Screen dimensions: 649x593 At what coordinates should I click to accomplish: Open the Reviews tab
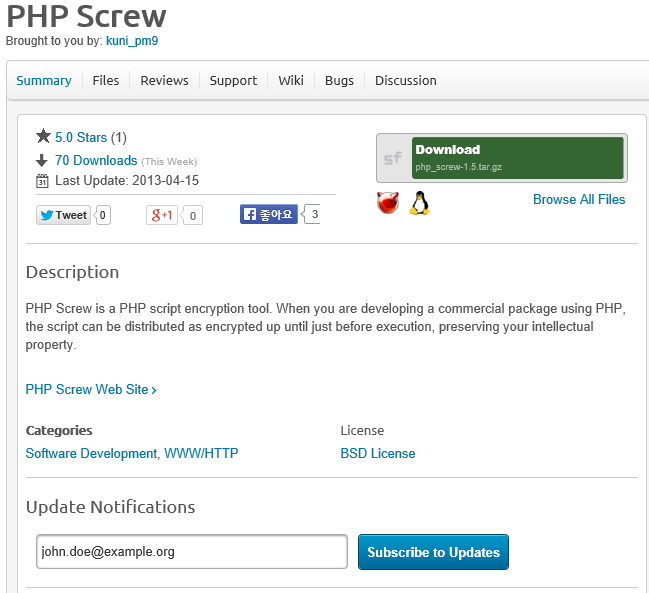click(164, 80)
